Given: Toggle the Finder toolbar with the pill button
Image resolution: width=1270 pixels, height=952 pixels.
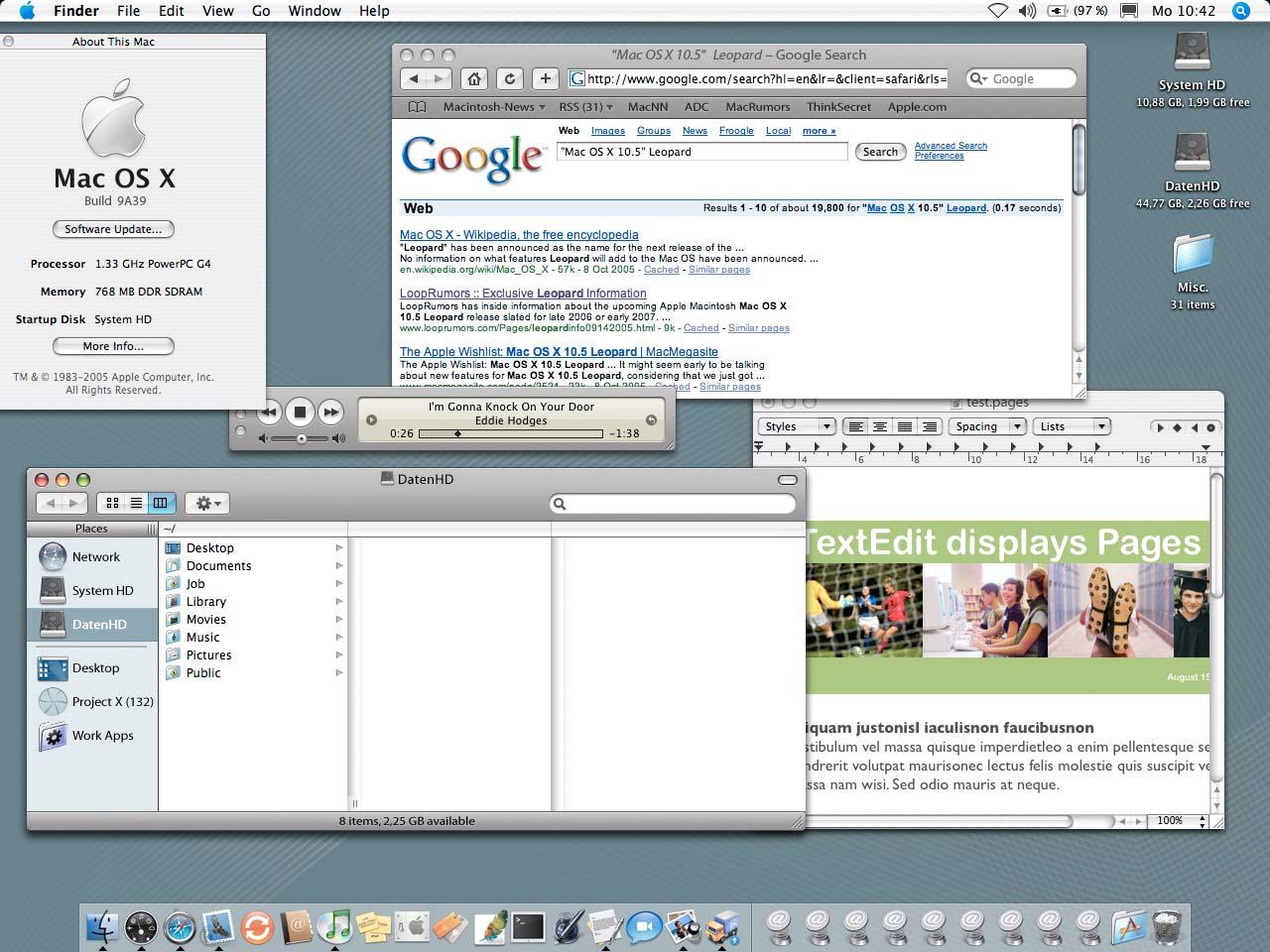Looking at the screenshot, I should (788, 479).
